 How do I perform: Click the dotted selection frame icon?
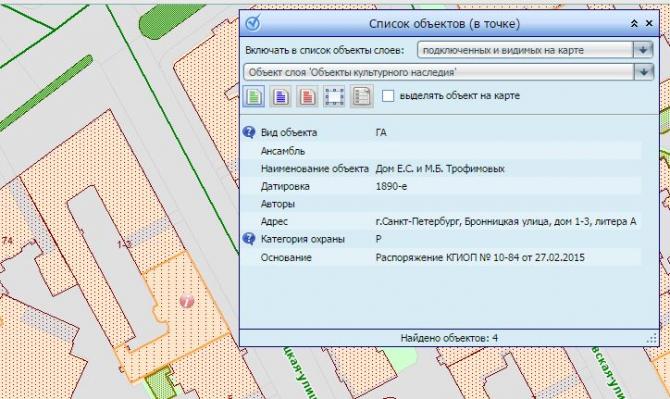pos(334,96)
